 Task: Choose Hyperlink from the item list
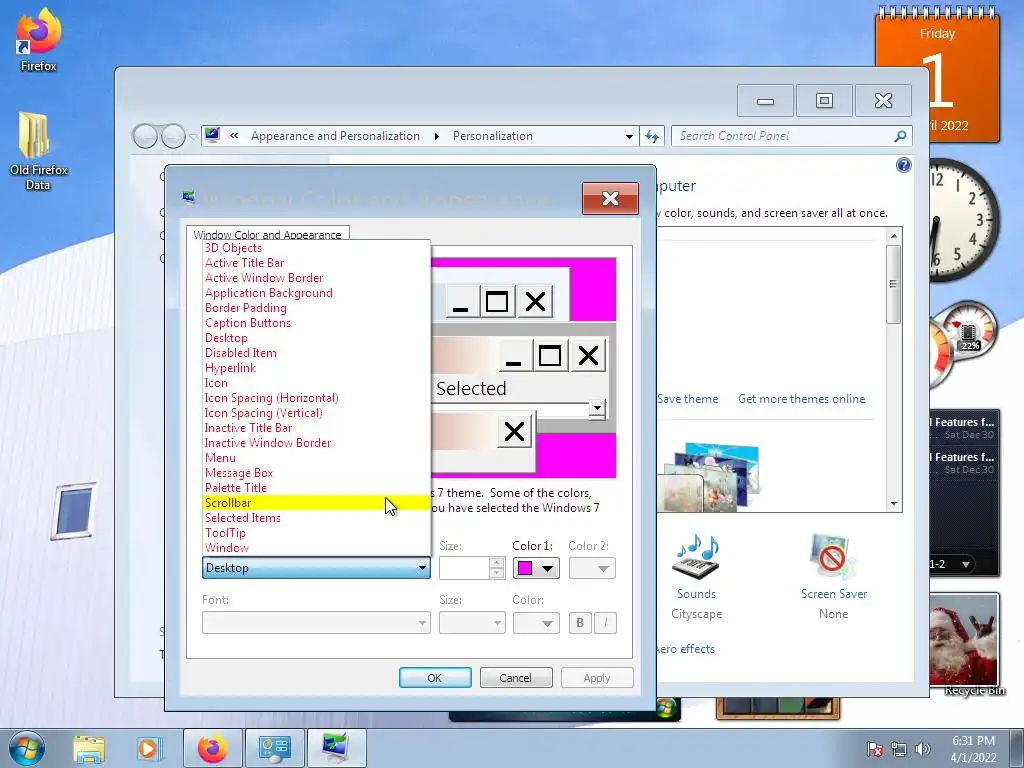tap(317, 368)
